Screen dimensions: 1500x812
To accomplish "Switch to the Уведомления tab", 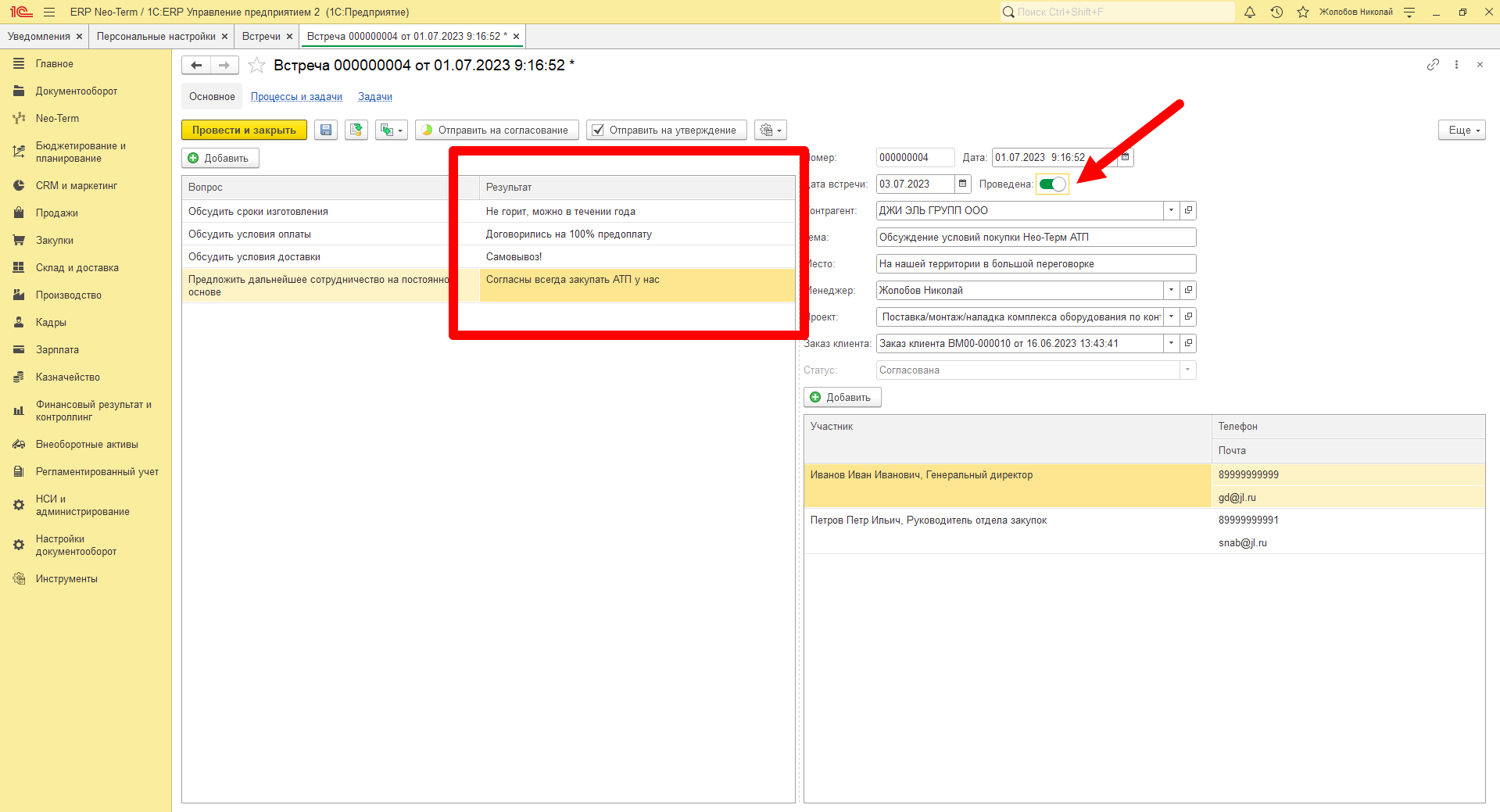I will [x=39, y=37].
